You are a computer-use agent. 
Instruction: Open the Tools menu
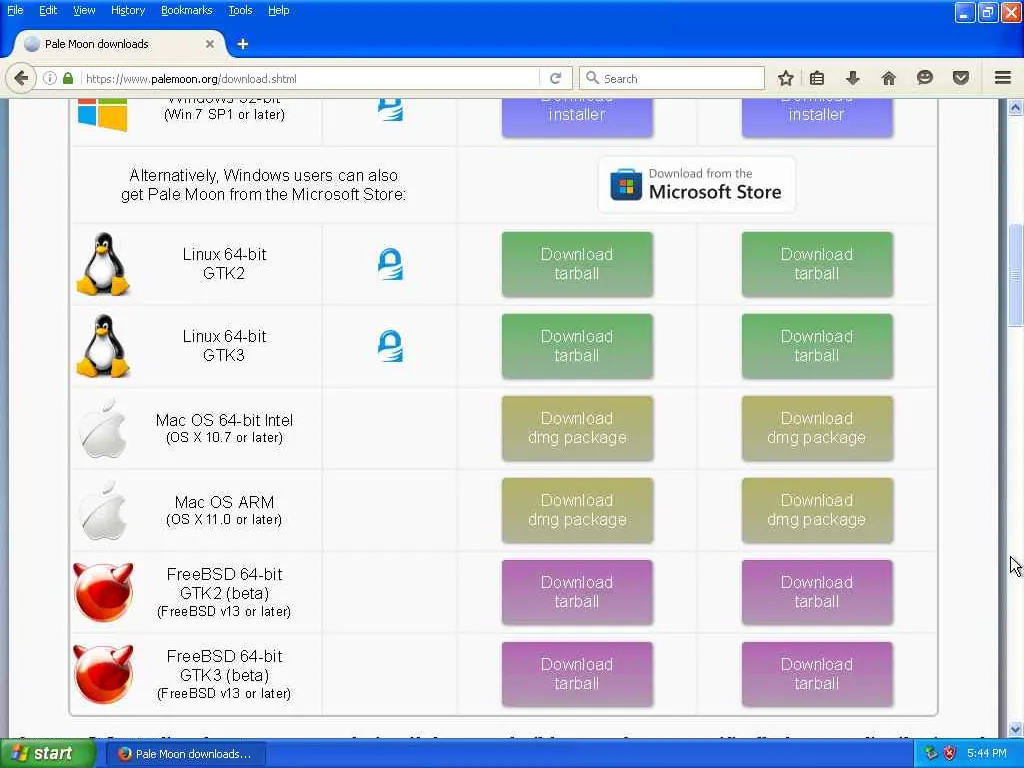240,10
